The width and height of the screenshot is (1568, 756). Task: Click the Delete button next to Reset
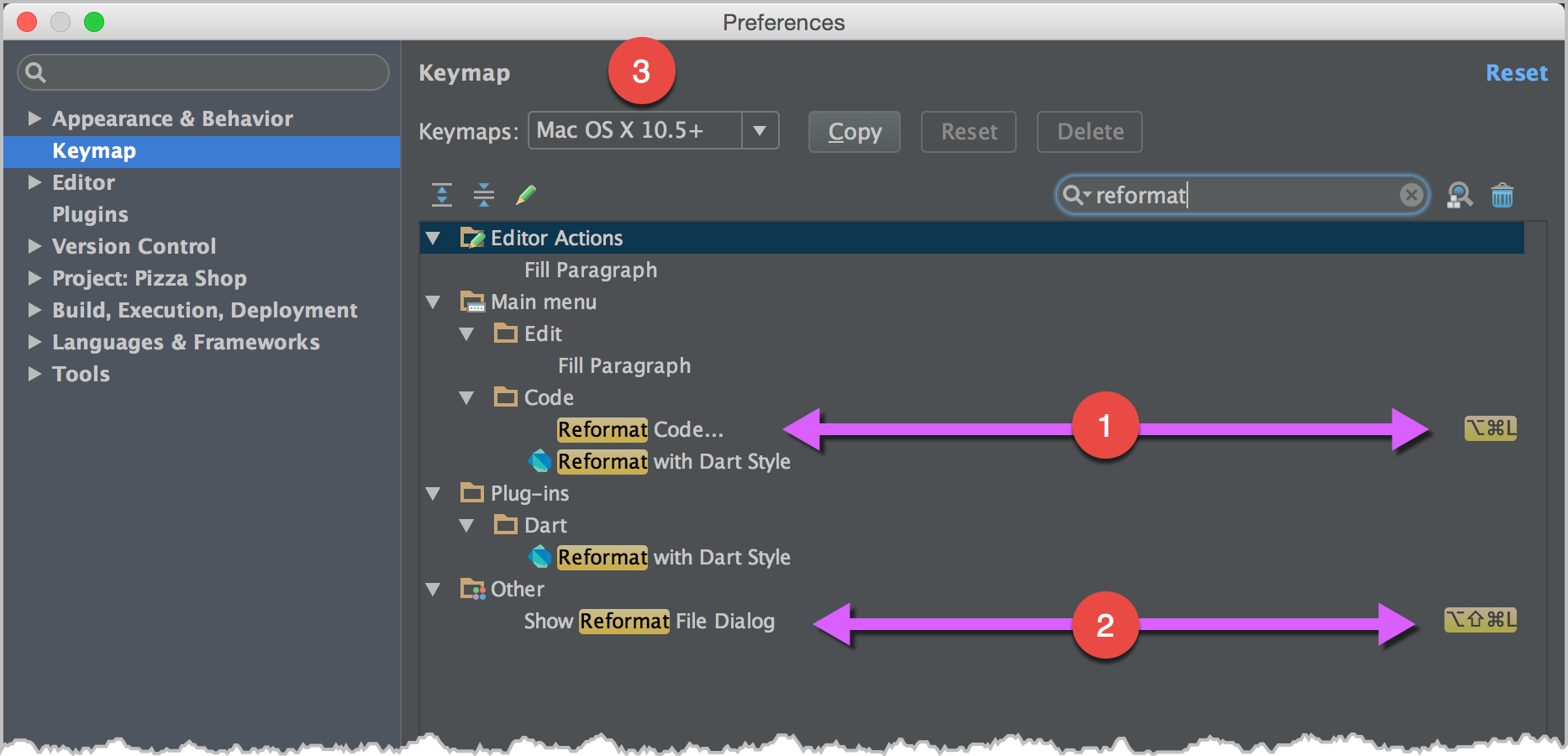click(x=1089, y=131)
